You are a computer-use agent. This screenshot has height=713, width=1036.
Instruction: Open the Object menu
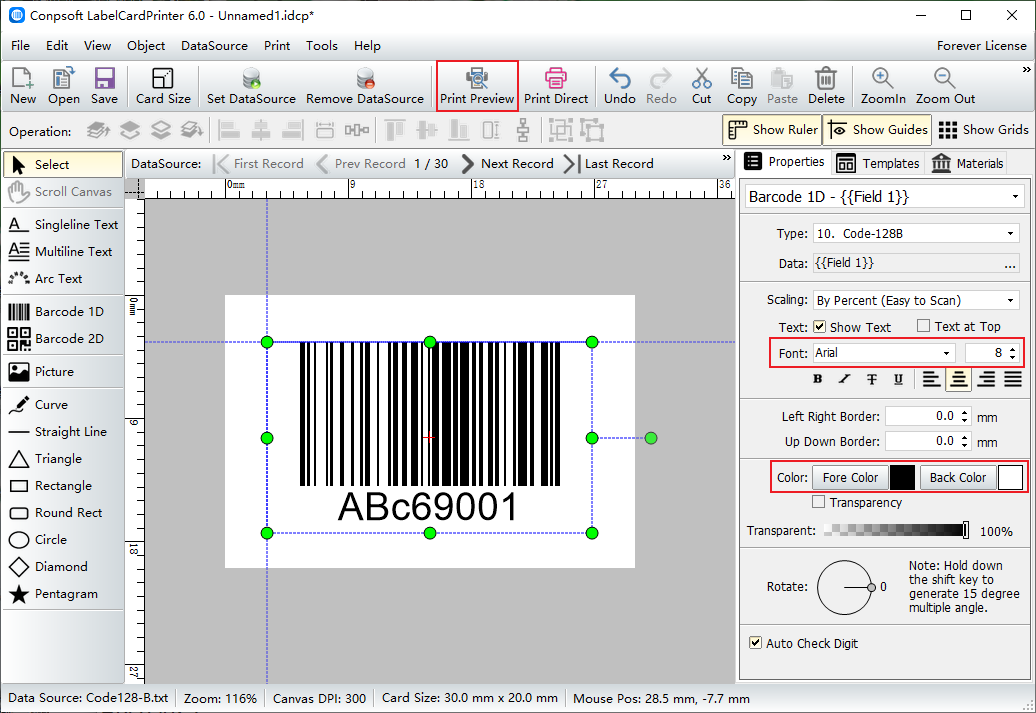pyautogui.click(x=146, y=46)
